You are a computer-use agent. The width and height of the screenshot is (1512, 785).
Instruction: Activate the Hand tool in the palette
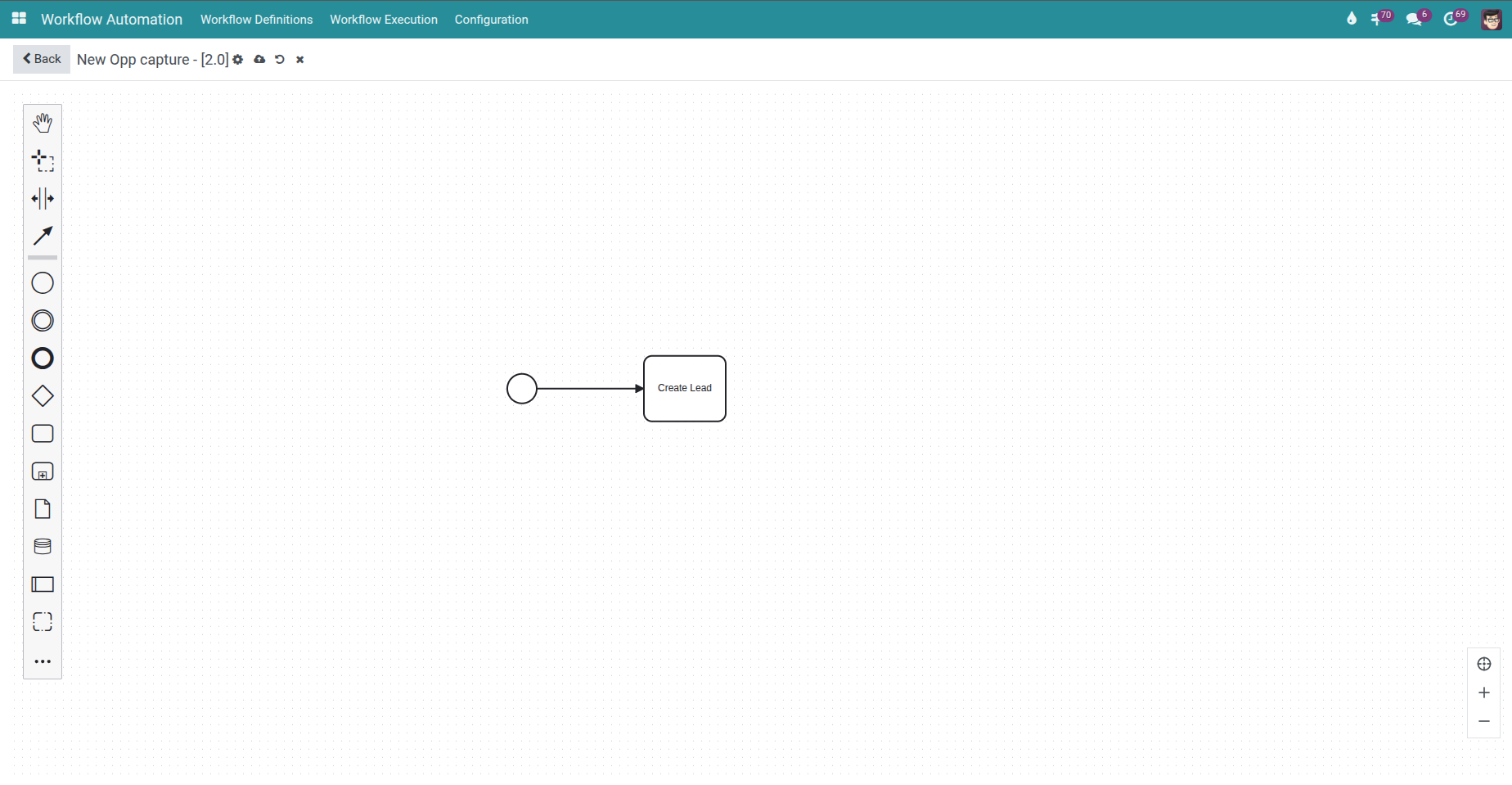pyautogui.click(x=42, y=123)
